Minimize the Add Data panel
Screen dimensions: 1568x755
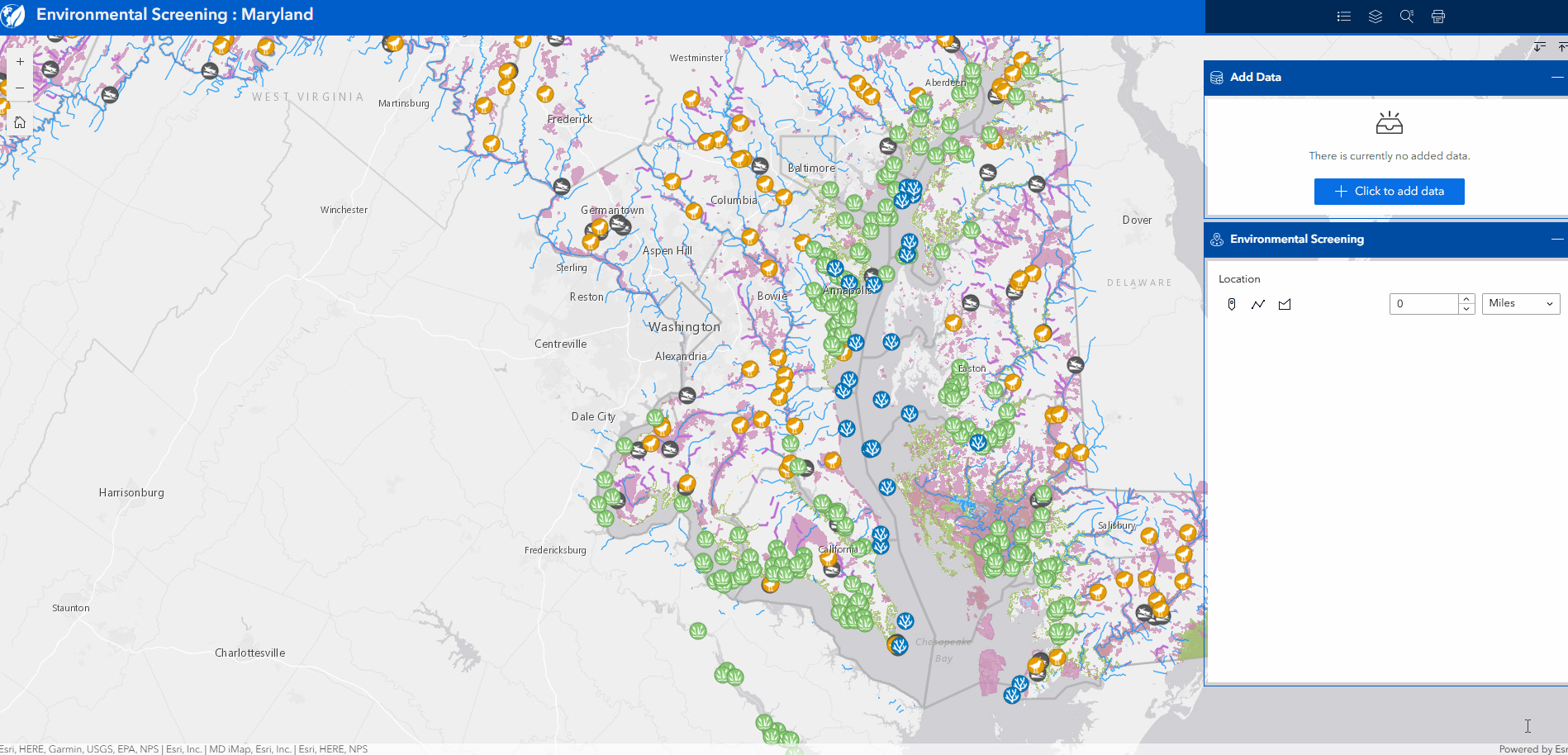tap(1557, 77)
